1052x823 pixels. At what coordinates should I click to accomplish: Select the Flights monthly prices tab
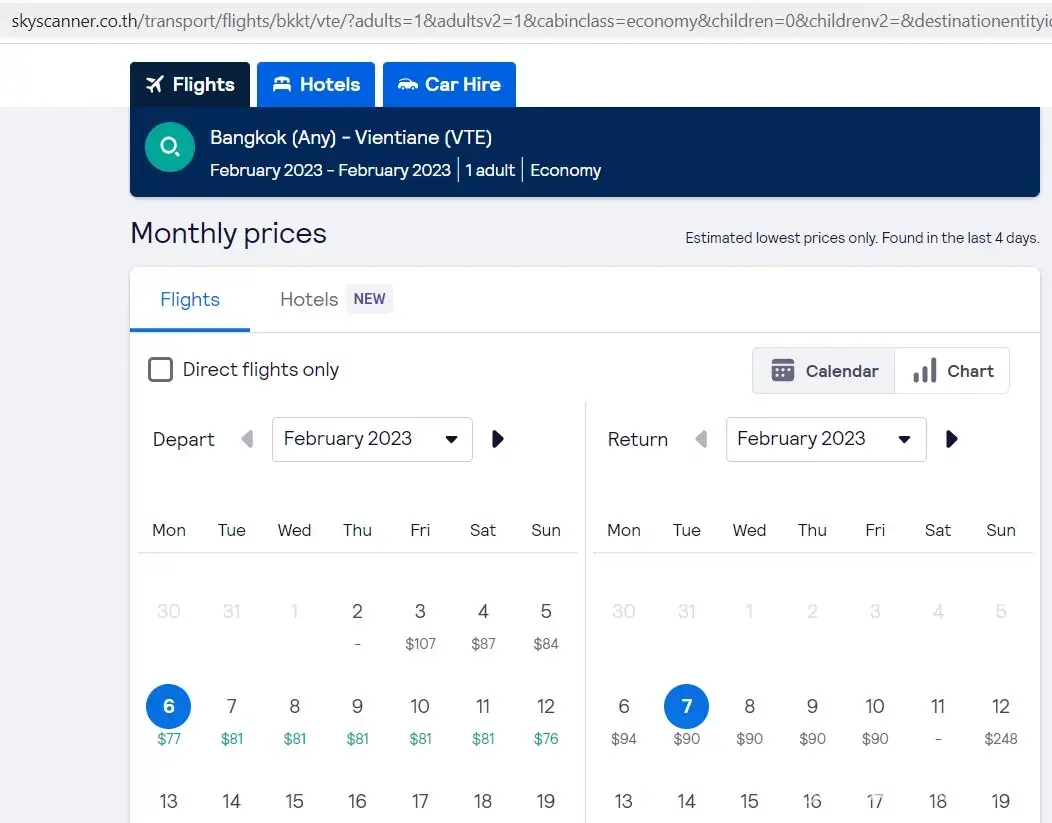(190, 299)
